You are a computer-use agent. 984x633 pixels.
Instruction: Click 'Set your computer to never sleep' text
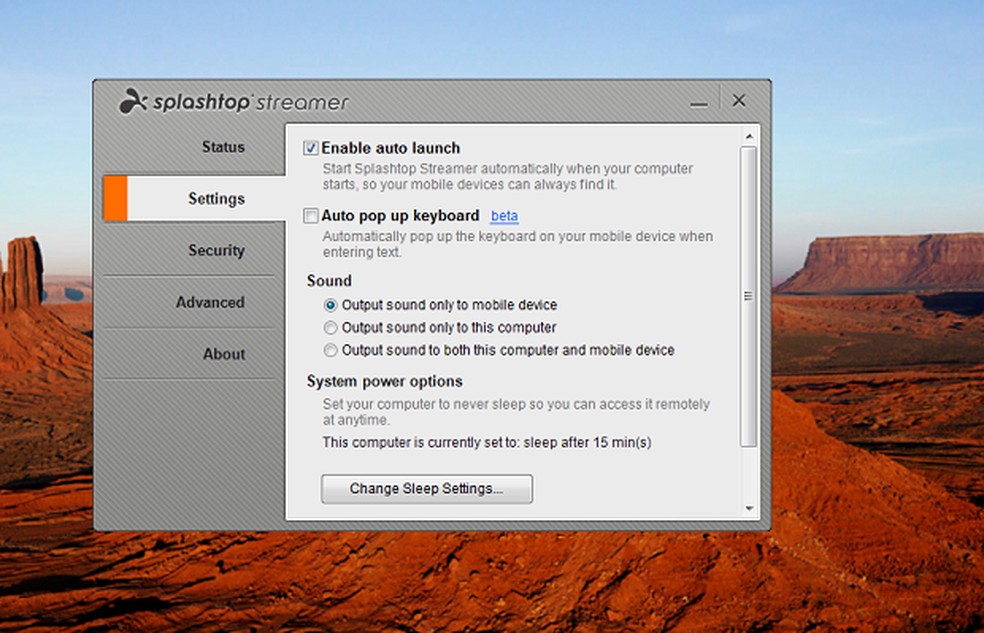click(516, 412)
